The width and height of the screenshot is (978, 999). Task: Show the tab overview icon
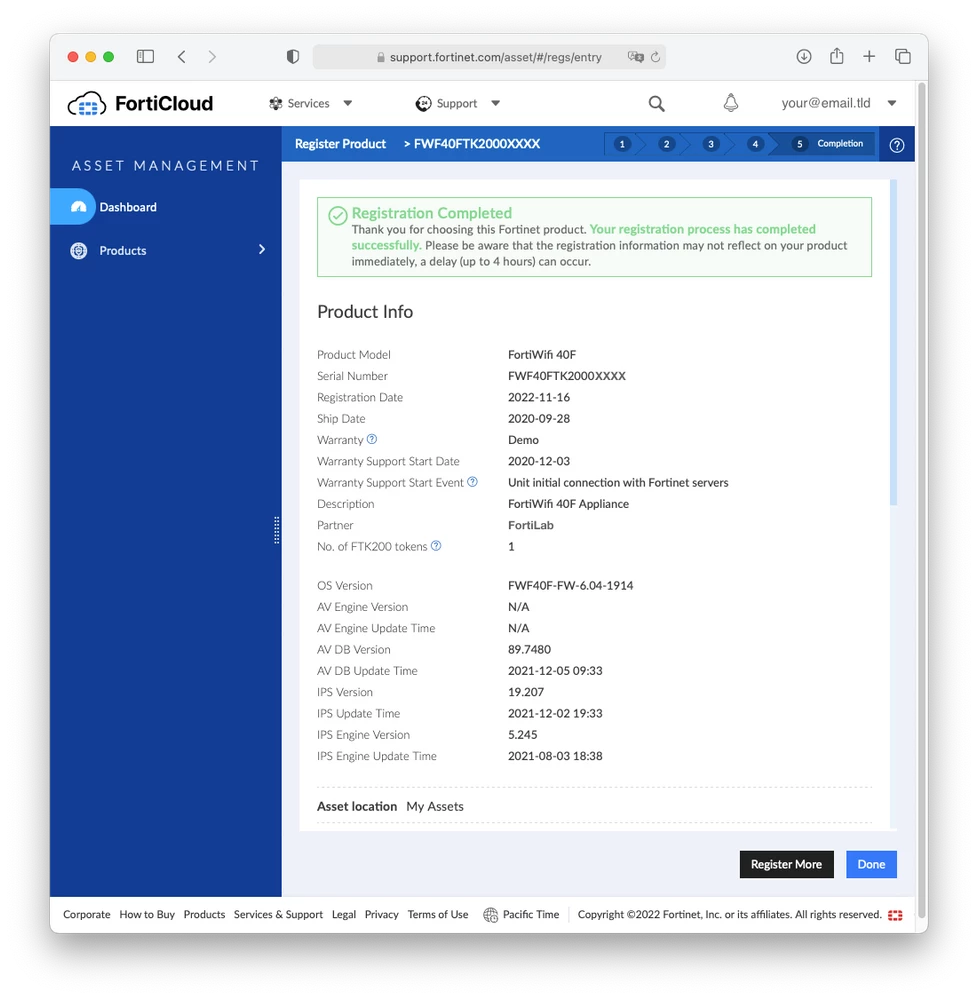click(x=903, y=57)
